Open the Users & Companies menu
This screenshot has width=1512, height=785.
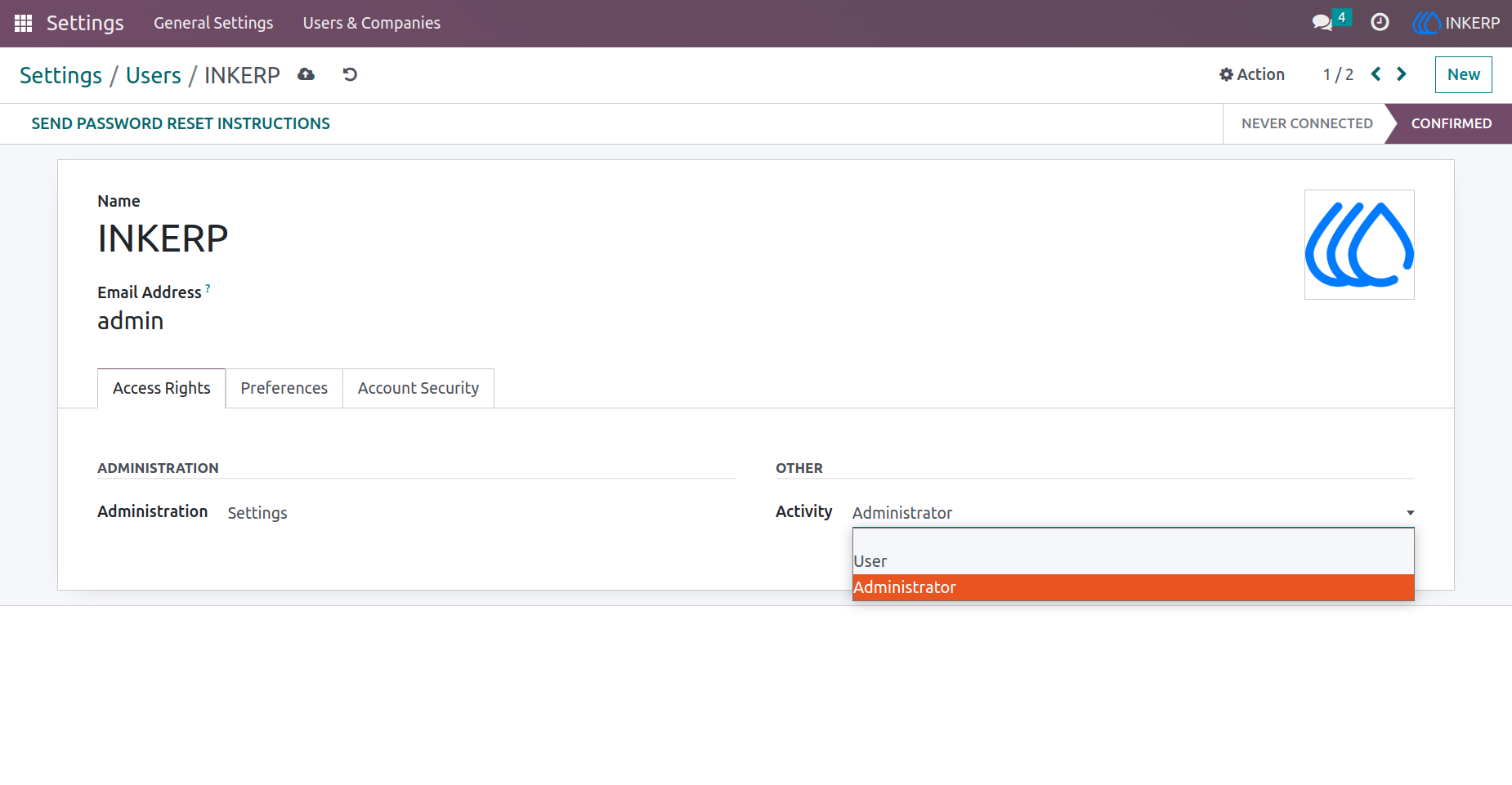(371, 23)
